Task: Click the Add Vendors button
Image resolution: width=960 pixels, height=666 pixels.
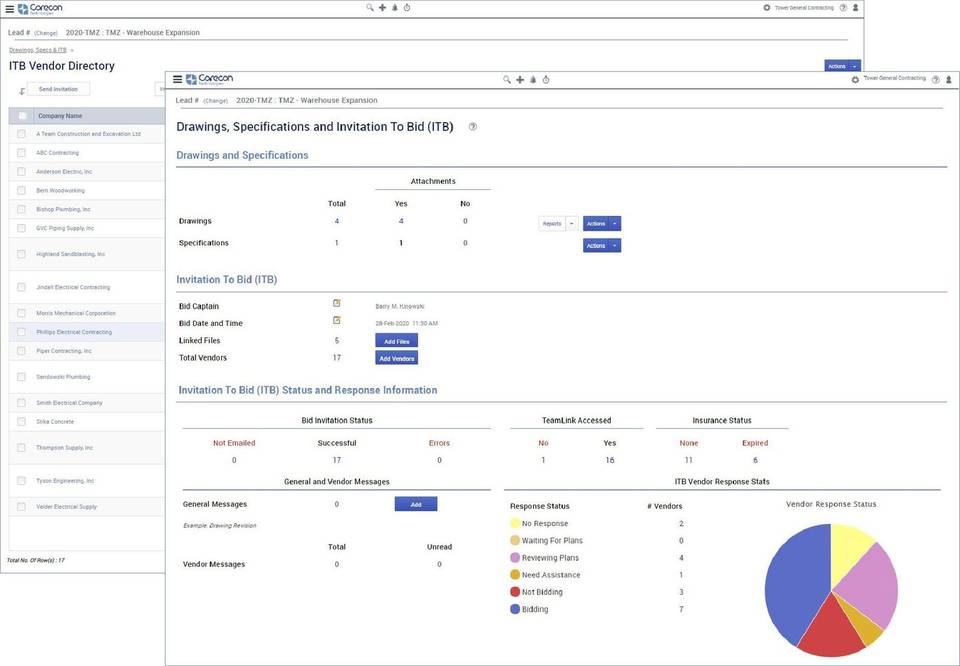Action: tap(396, 358)
